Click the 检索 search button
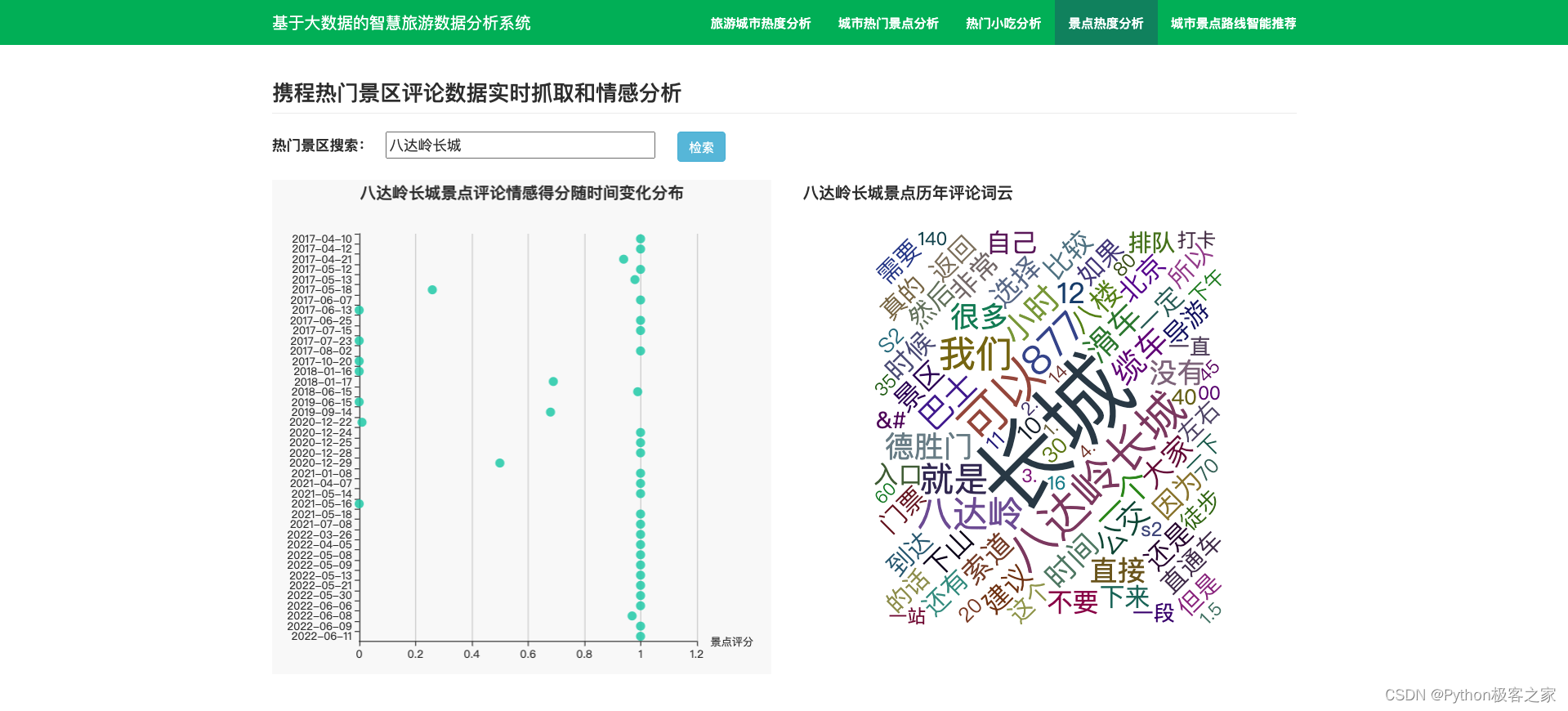 701,147
